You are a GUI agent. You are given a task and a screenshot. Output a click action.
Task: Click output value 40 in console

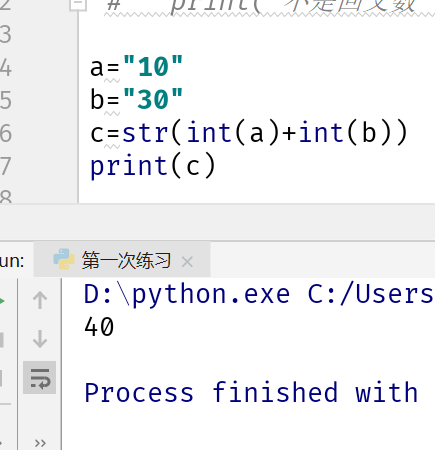(x=99, y=327)
